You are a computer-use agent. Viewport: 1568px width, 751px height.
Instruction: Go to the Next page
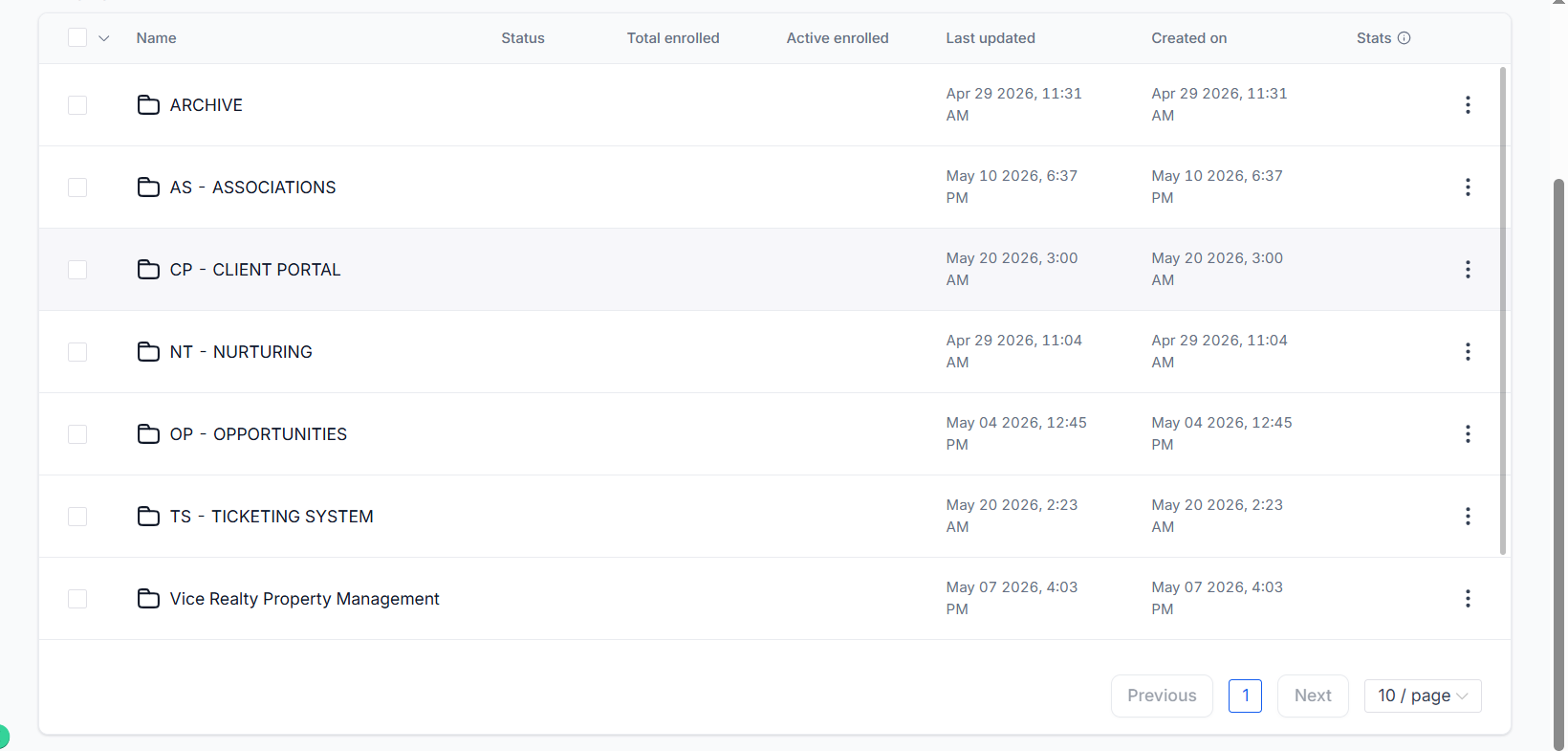point(1313,696)
